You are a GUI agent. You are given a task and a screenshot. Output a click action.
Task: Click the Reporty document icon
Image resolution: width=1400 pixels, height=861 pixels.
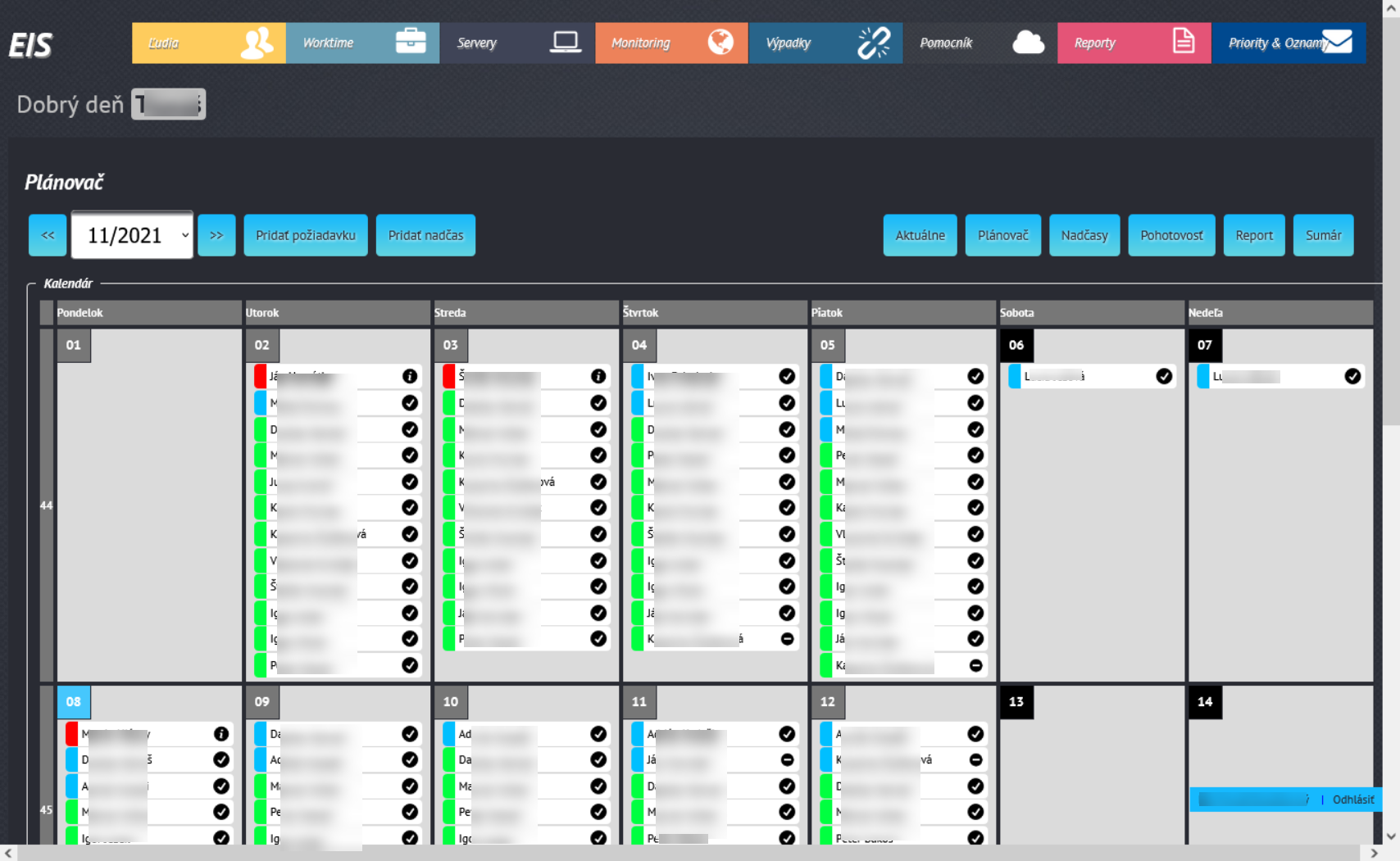1184,41
